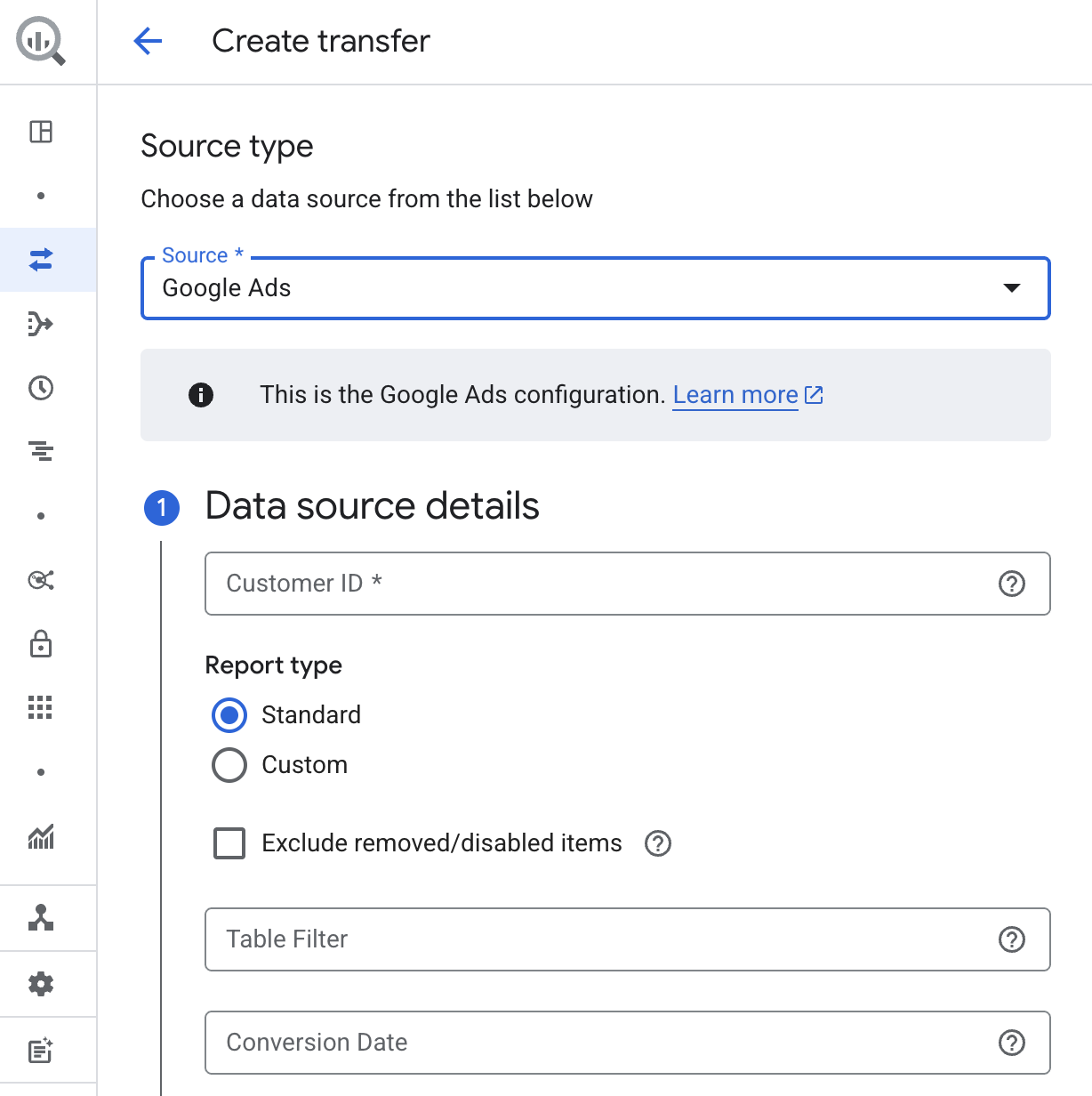The width and height of the screenshot is (1092, 1096).
Task: Open the Learn more link
Action: [x=735, y=395]
